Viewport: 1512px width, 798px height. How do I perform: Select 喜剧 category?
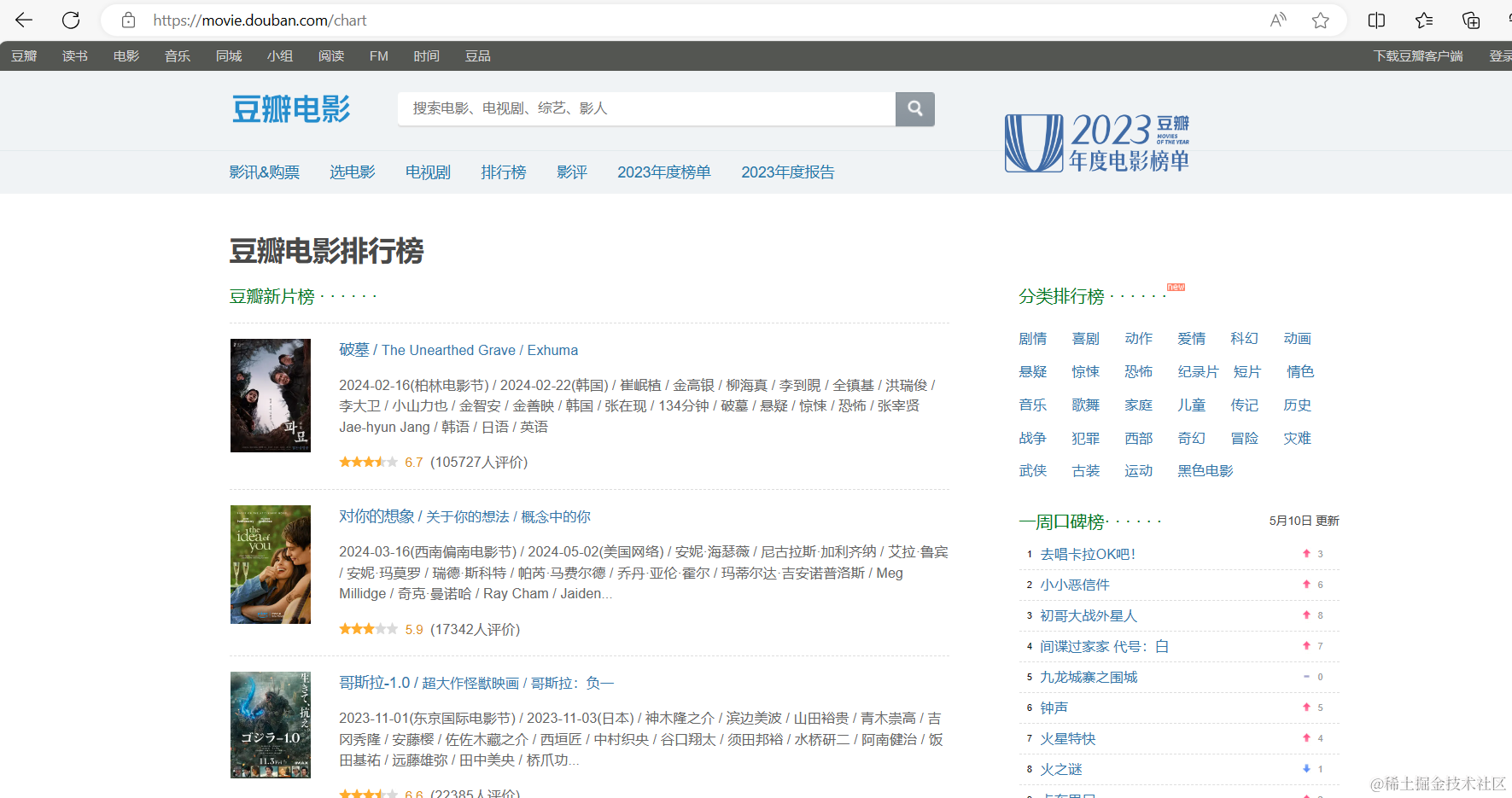coord(1086,339)
